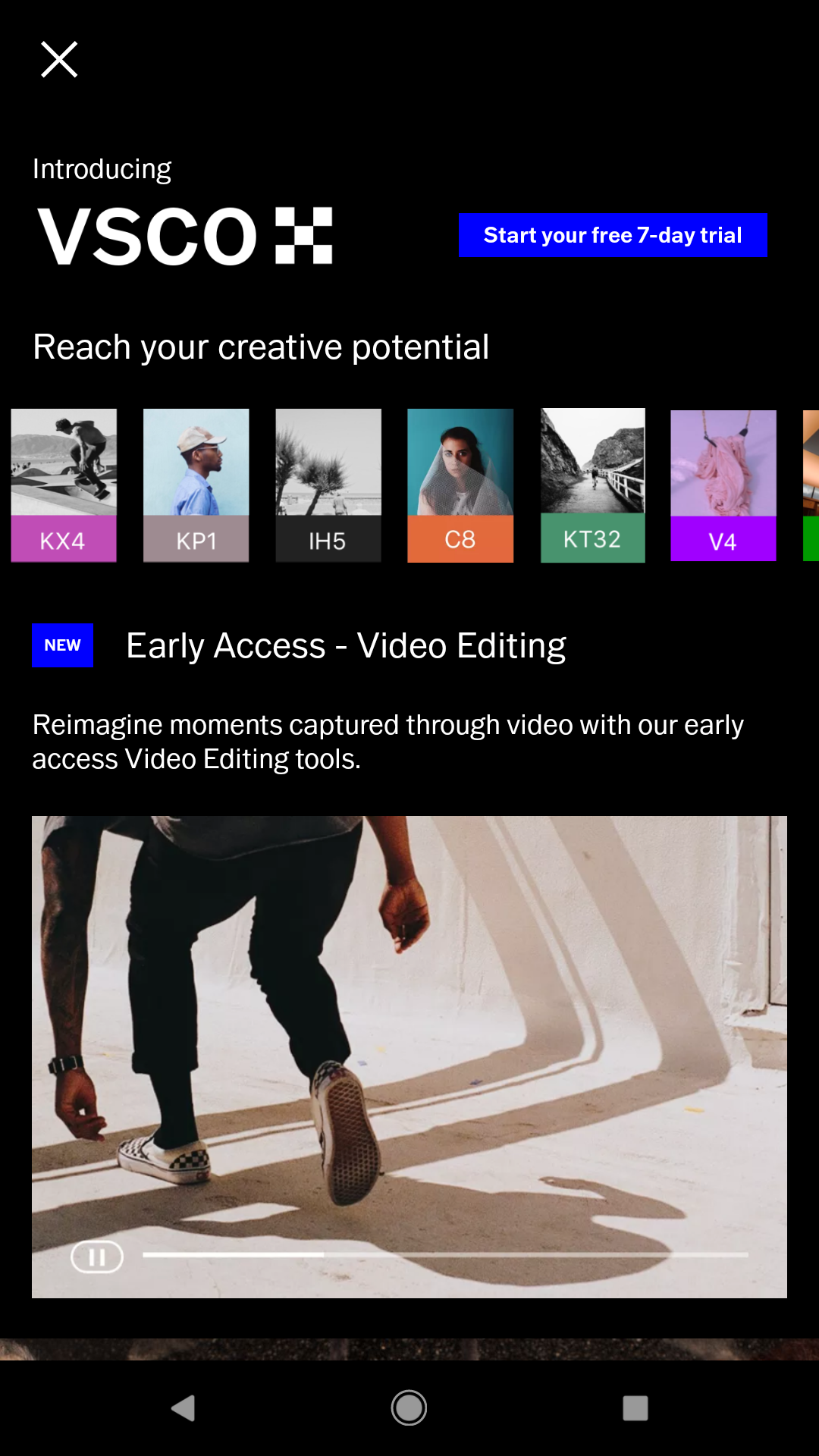The image size is (819, 1456).
Task: Tap the blue NEW badge
Action: pyautogui.click(x=63, y=645)
